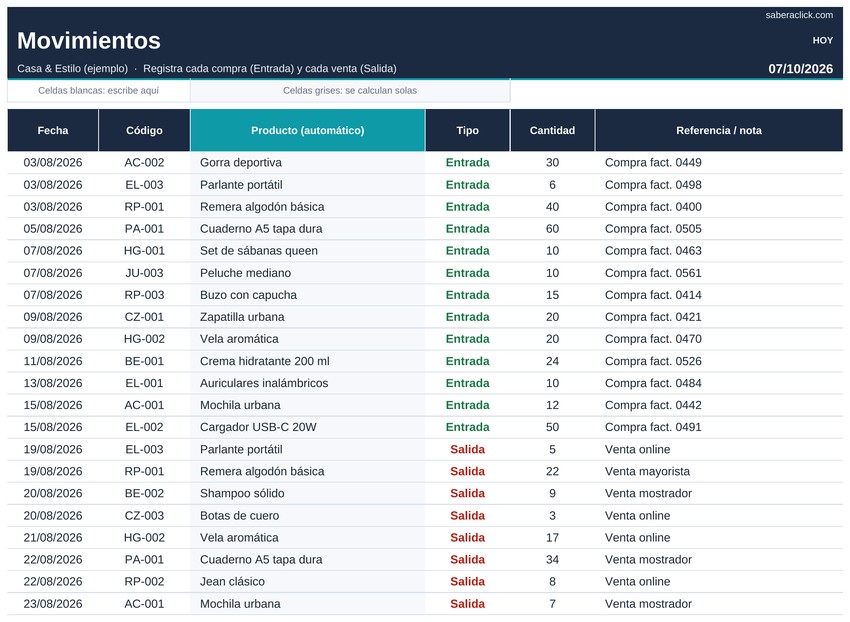Click the HOY label
850x622 pixels.
(822, 41)
